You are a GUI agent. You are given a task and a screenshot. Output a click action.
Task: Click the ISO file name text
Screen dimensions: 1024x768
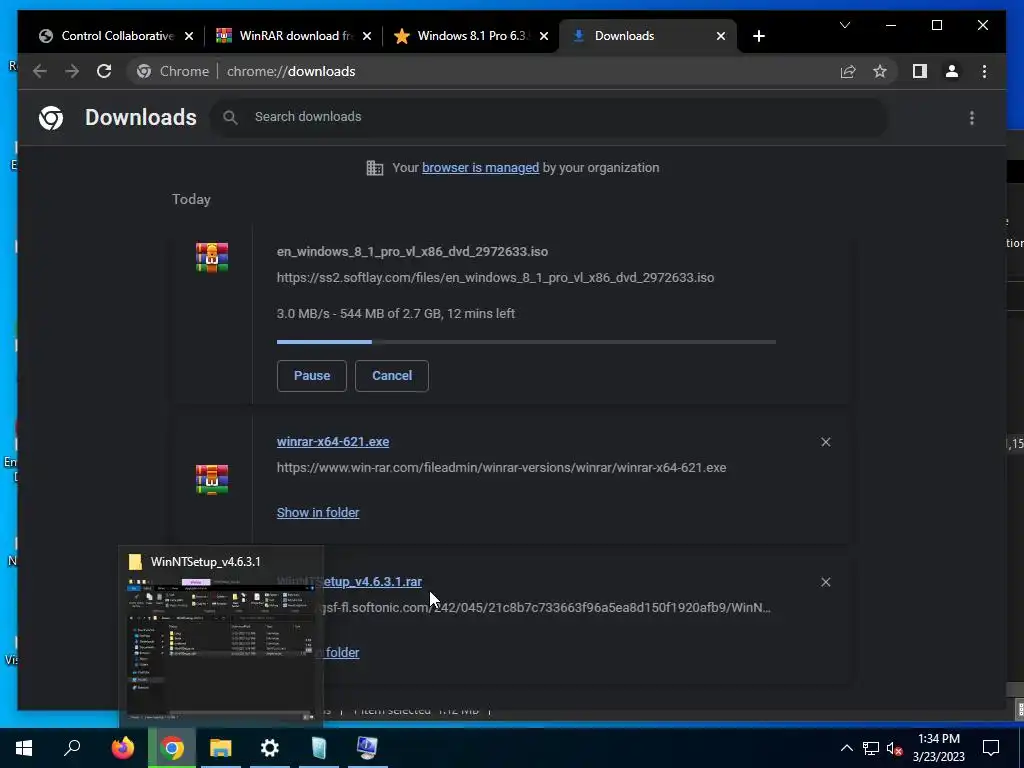click(x=412, y=251)
